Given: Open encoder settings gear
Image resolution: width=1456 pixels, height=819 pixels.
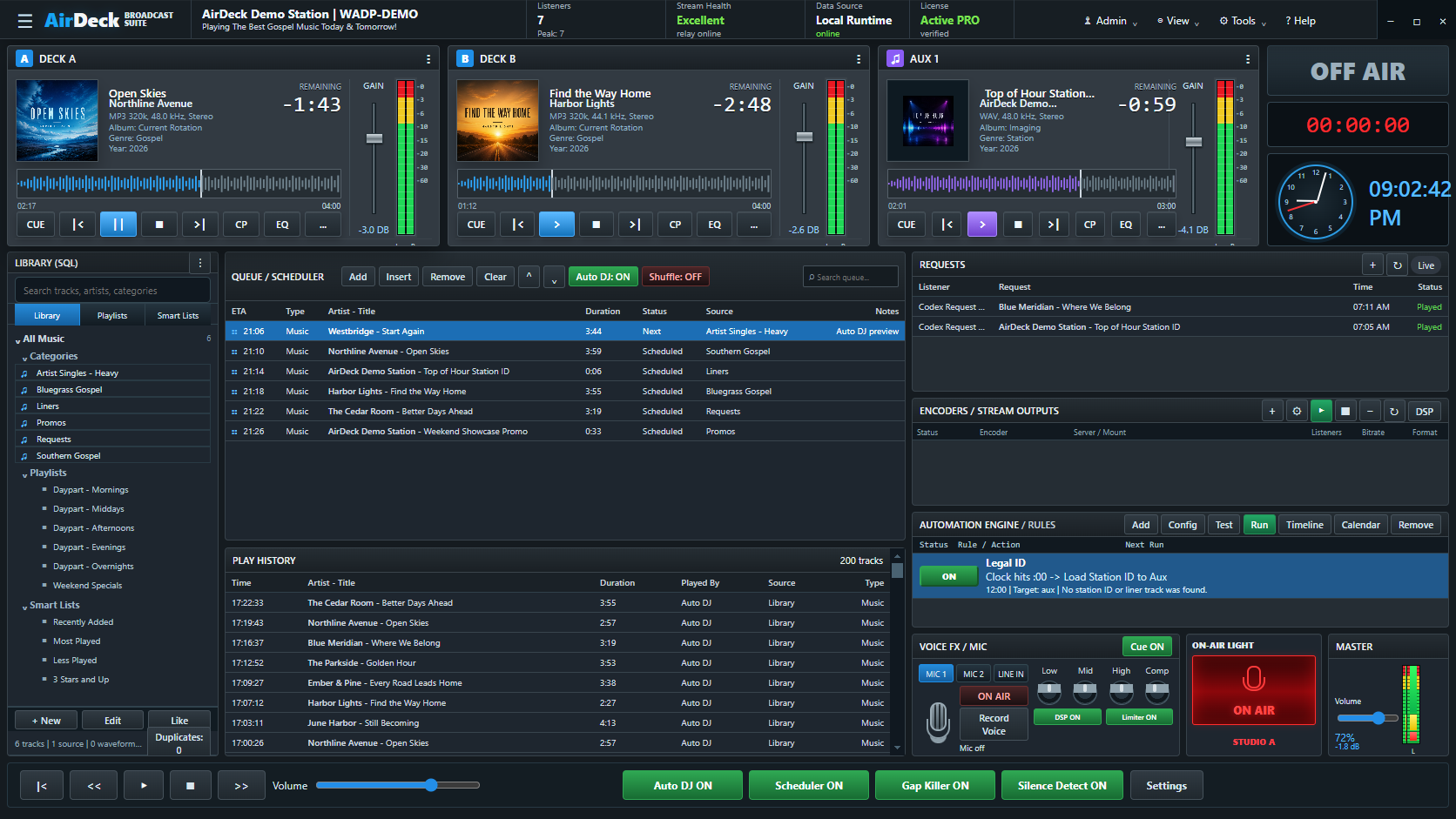Looking at the screenshot, I should tap(1297, 412).
